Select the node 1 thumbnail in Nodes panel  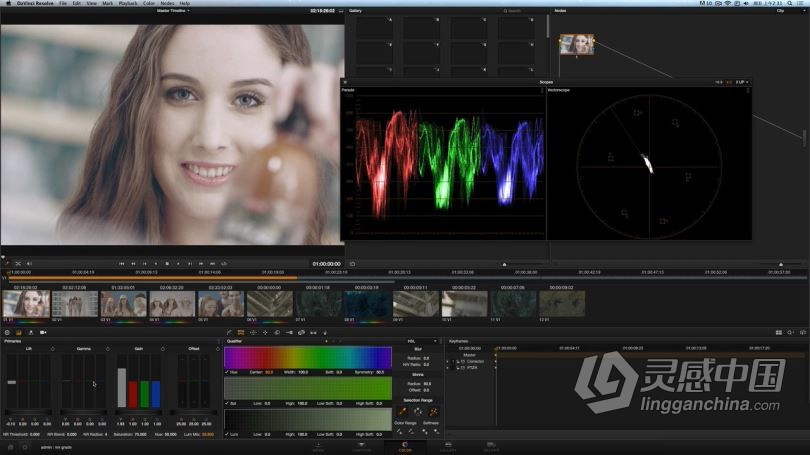tap(577, 44)
